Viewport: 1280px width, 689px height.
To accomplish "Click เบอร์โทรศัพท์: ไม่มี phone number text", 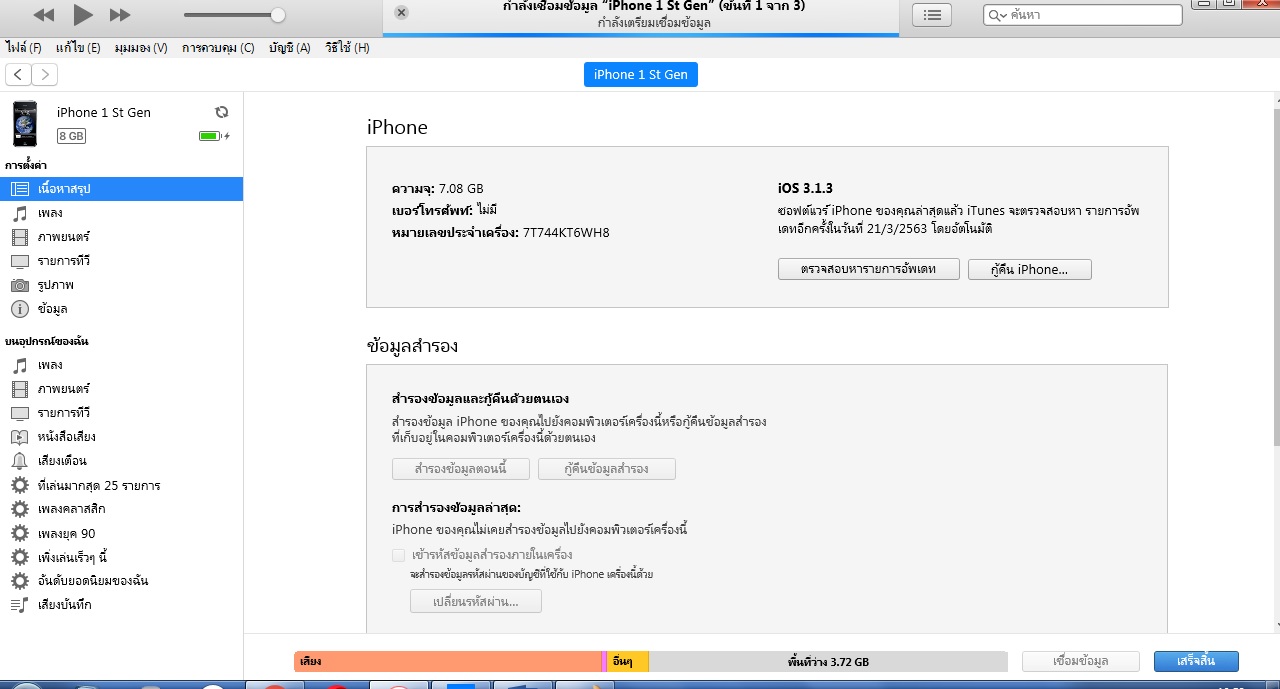I will (x=444, y=210).
